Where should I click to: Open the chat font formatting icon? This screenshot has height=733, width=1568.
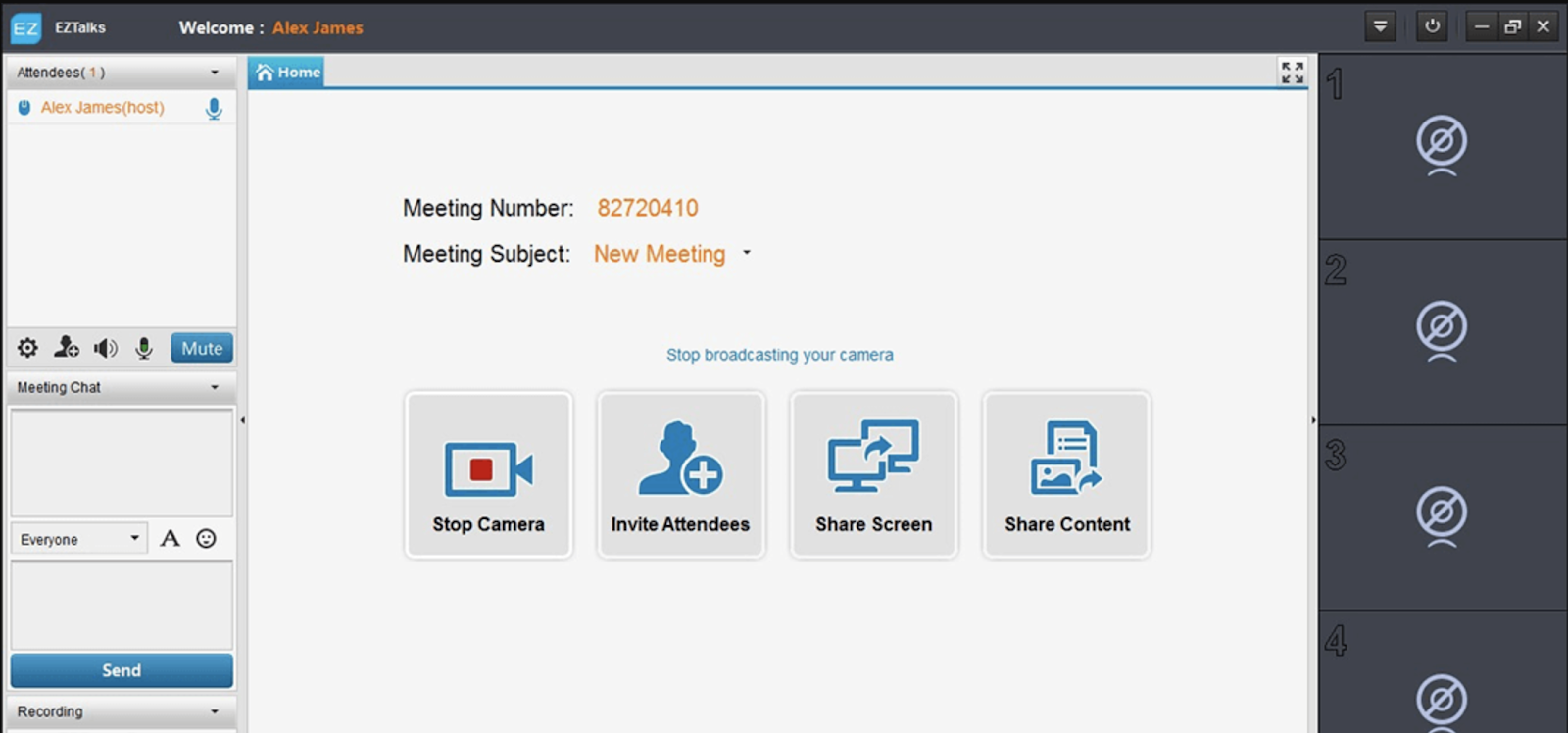[x=171, y=538]
